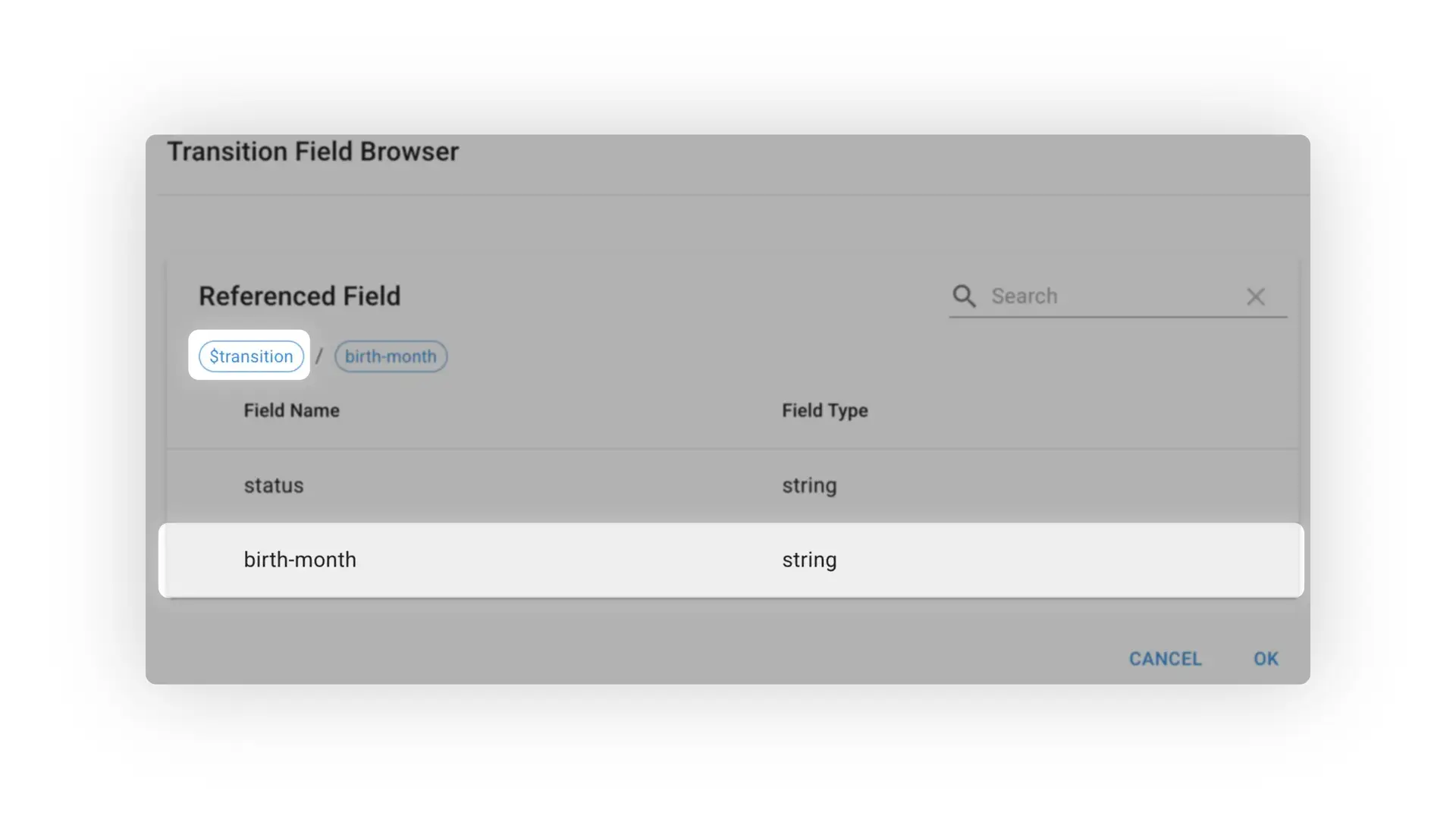Expand the status field entry

click(273, 485)
